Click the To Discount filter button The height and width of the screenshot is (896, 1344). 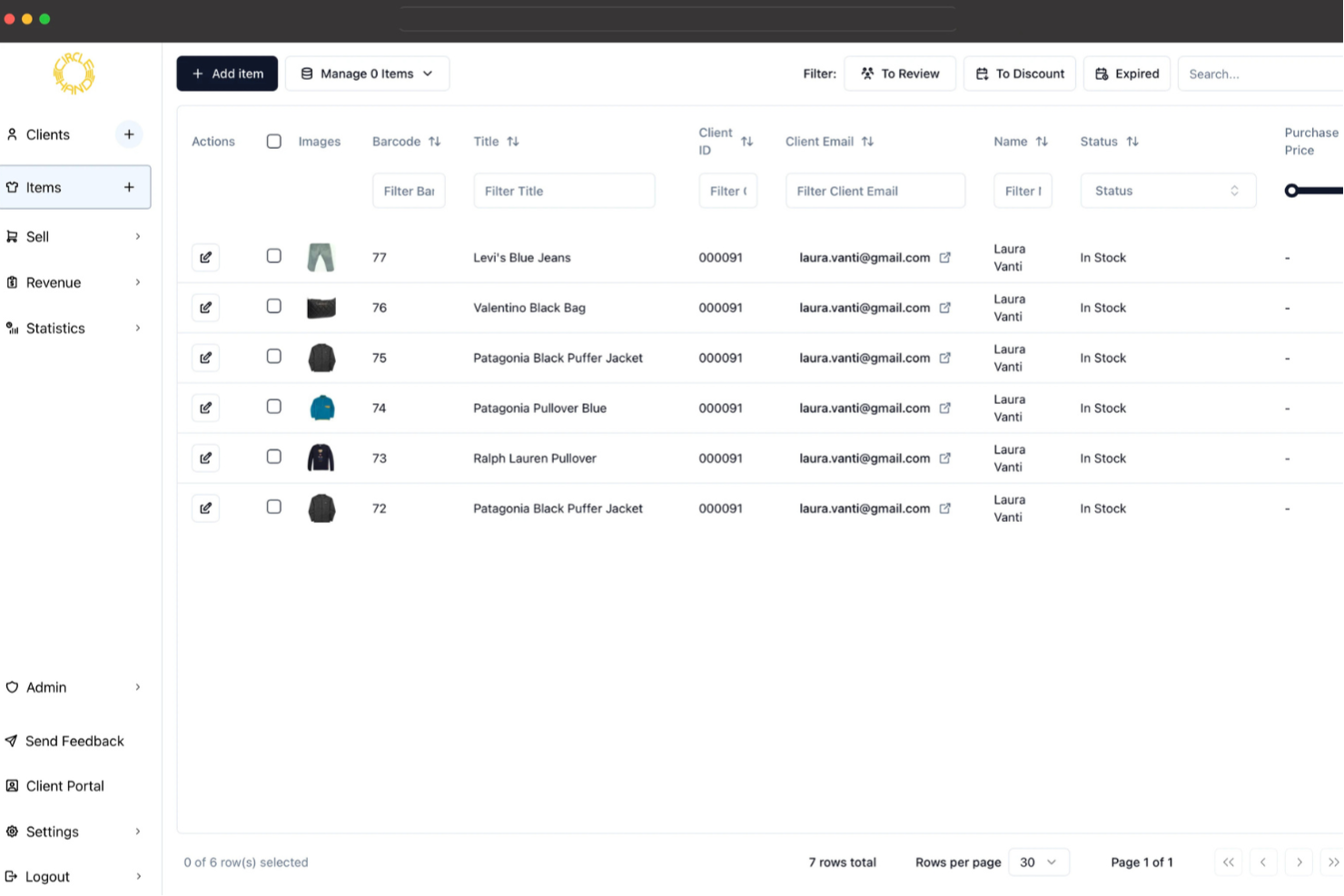(x=1019, y=74)
